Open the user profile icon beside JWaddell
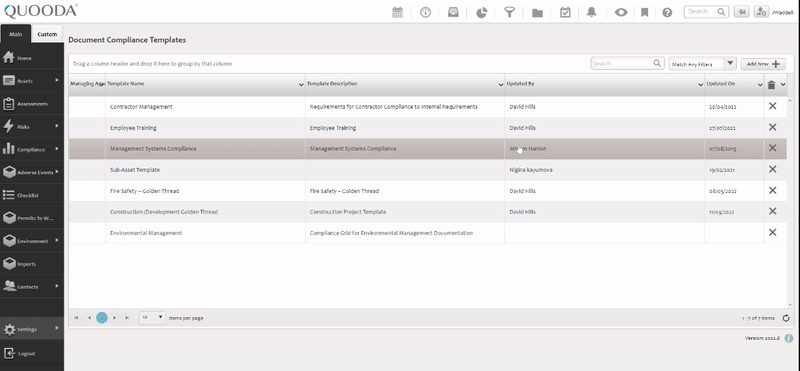The height and width of the screenshot is (371, 800). 761,12
